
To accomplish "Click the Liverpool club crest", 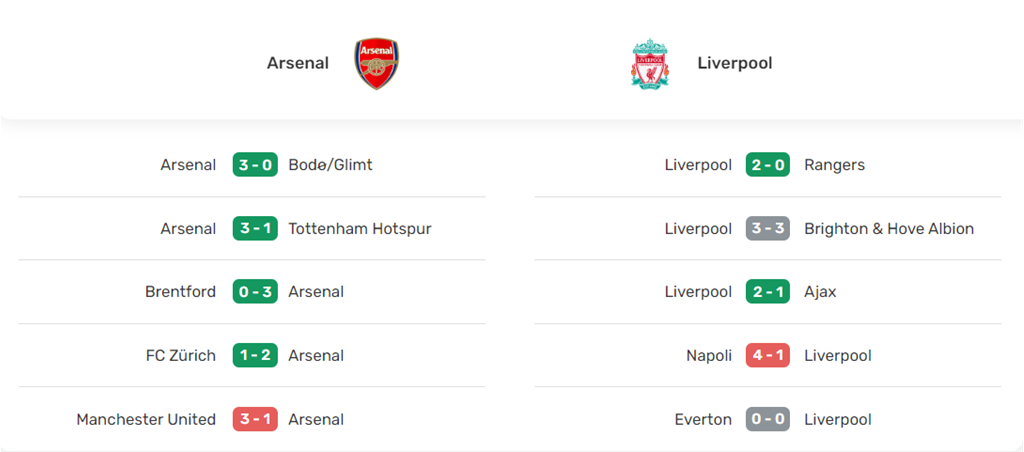I will coord(650,64).
